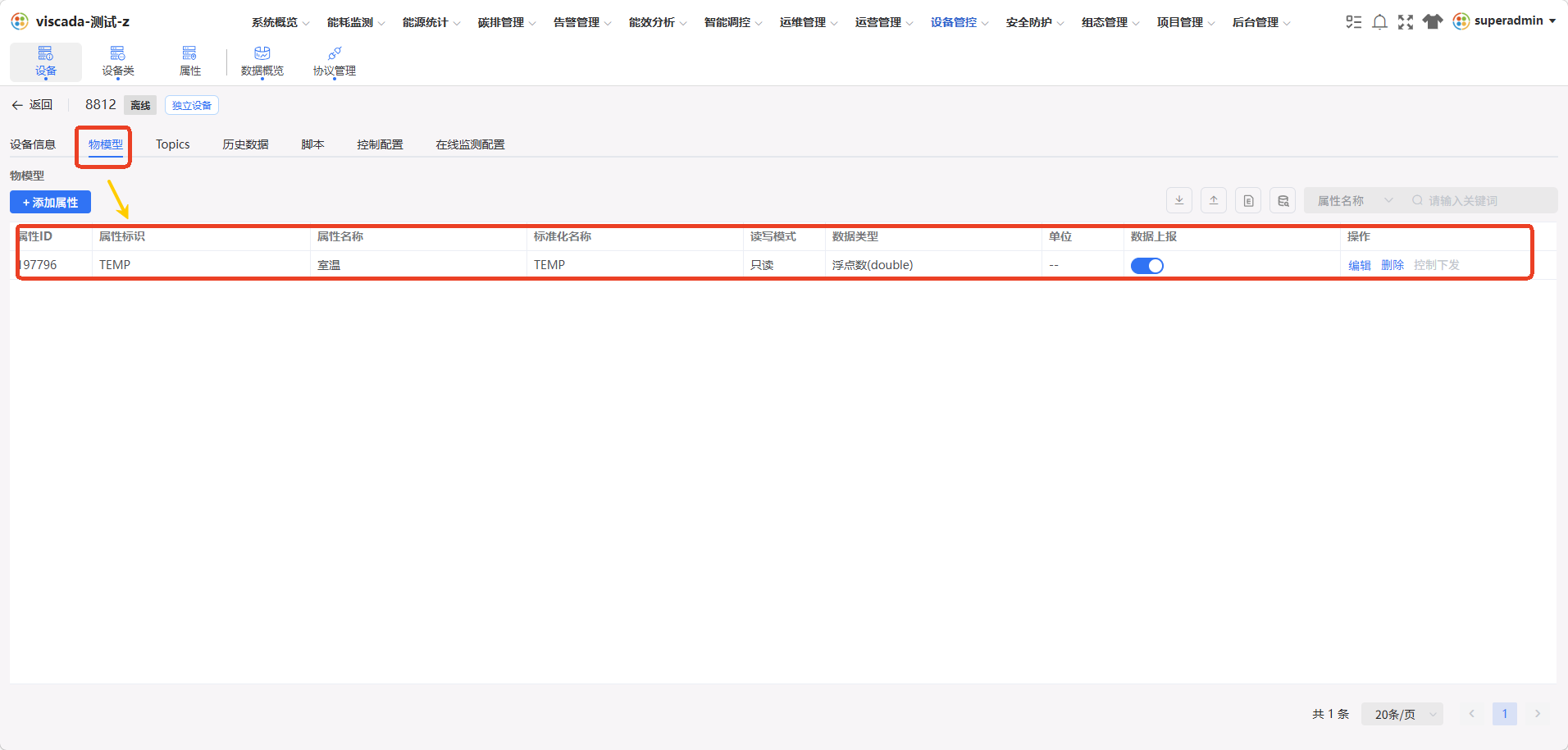This screenshot has width=1568, height=750.
Task: Expand the 后台管理 menu
Action: click(1261, 22)
